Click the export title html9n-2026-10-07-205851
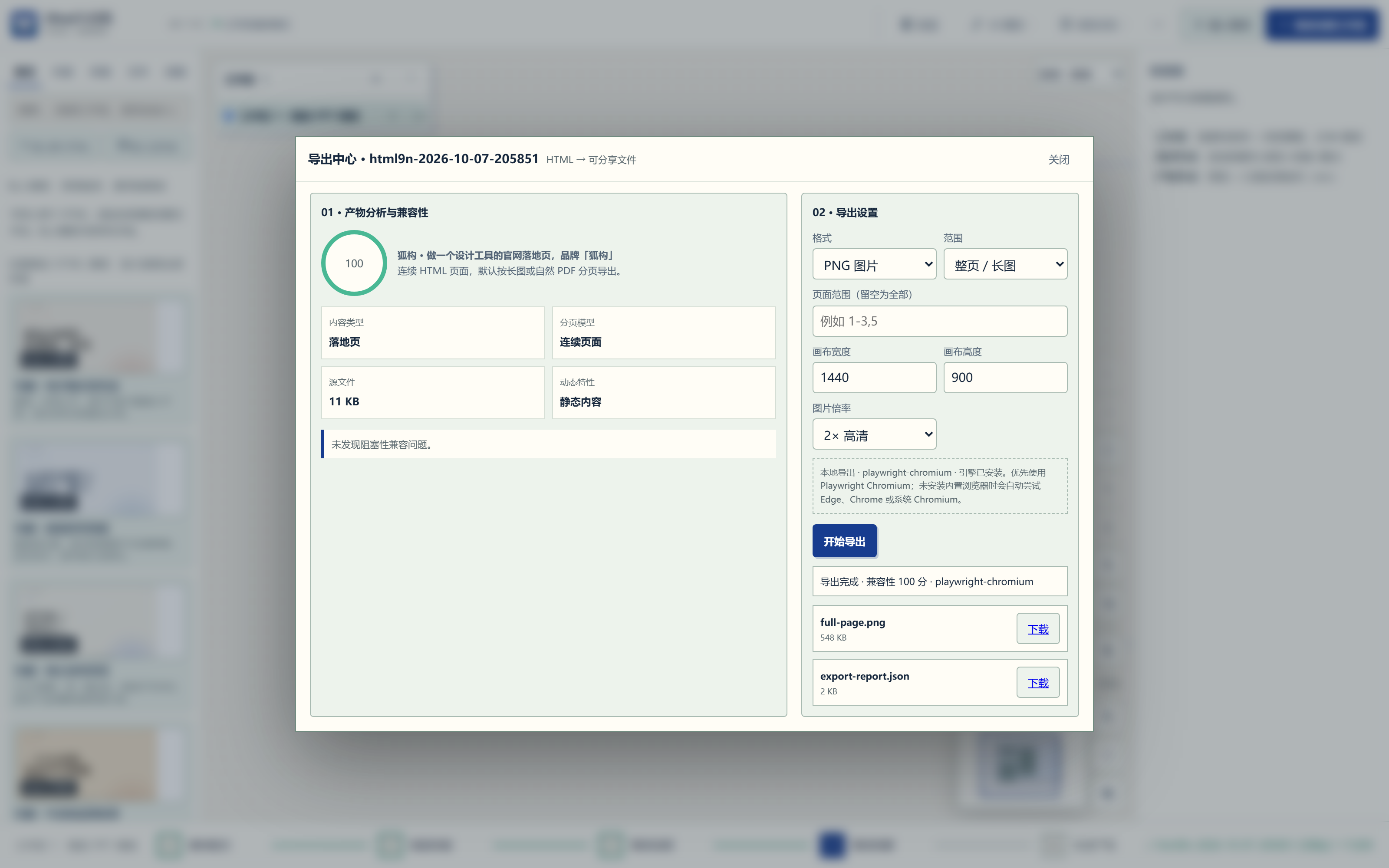Screen dimensions: 1389x868 coord(454,159)
